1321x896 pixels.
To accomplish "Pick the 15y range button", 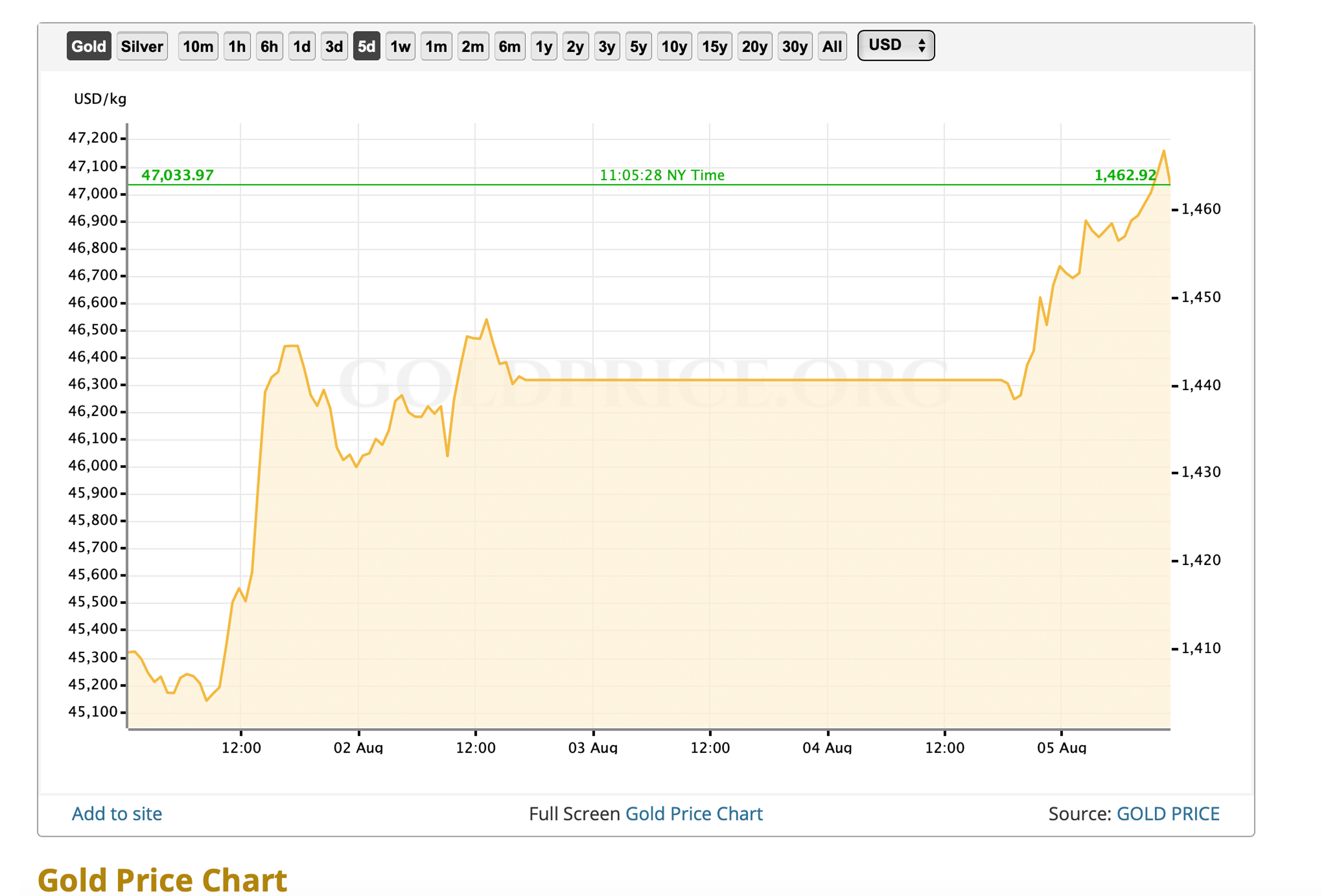I will click(714, 46).
